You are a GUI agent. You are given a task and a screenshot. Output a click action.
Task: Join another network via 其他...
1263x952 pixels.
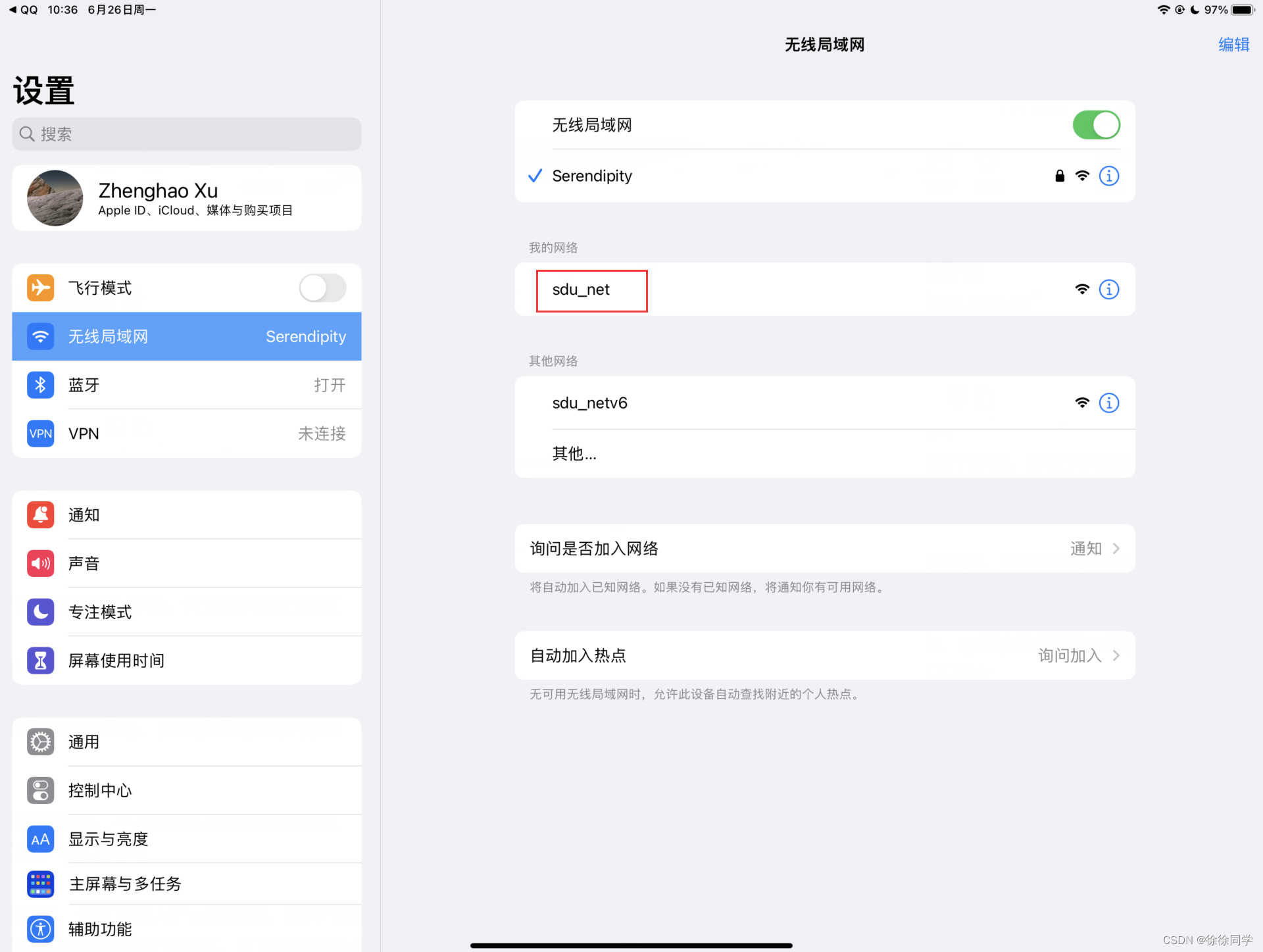click(x=574, y=454)
